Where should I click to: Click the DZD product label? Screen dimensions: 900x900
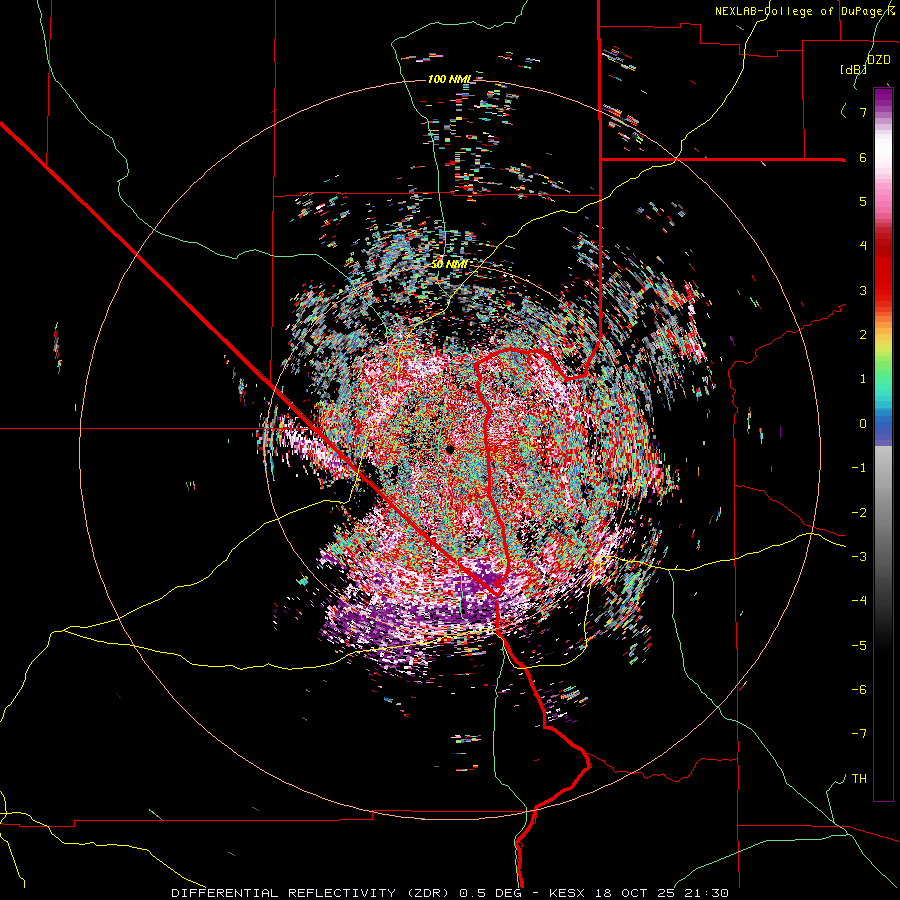pos(878,60)
